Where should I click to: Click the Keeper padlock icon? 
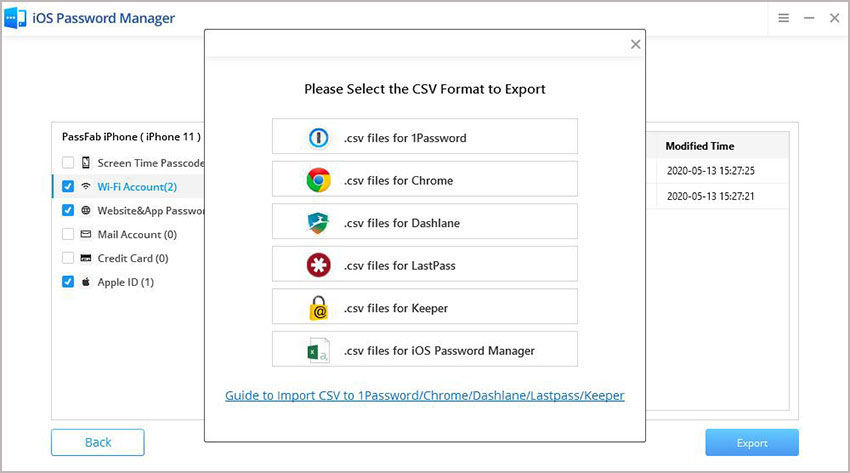[x=318, y=308]
